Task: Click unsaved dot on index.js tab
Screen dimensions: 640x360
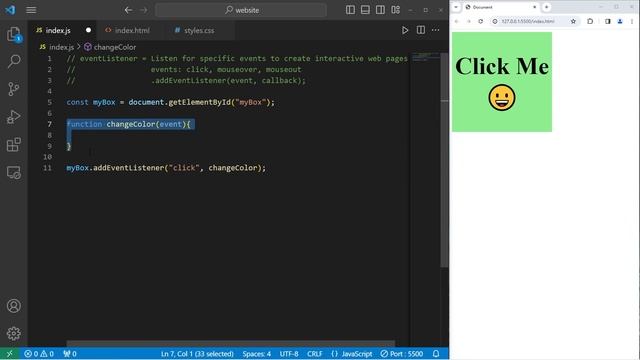Action: 88,30
